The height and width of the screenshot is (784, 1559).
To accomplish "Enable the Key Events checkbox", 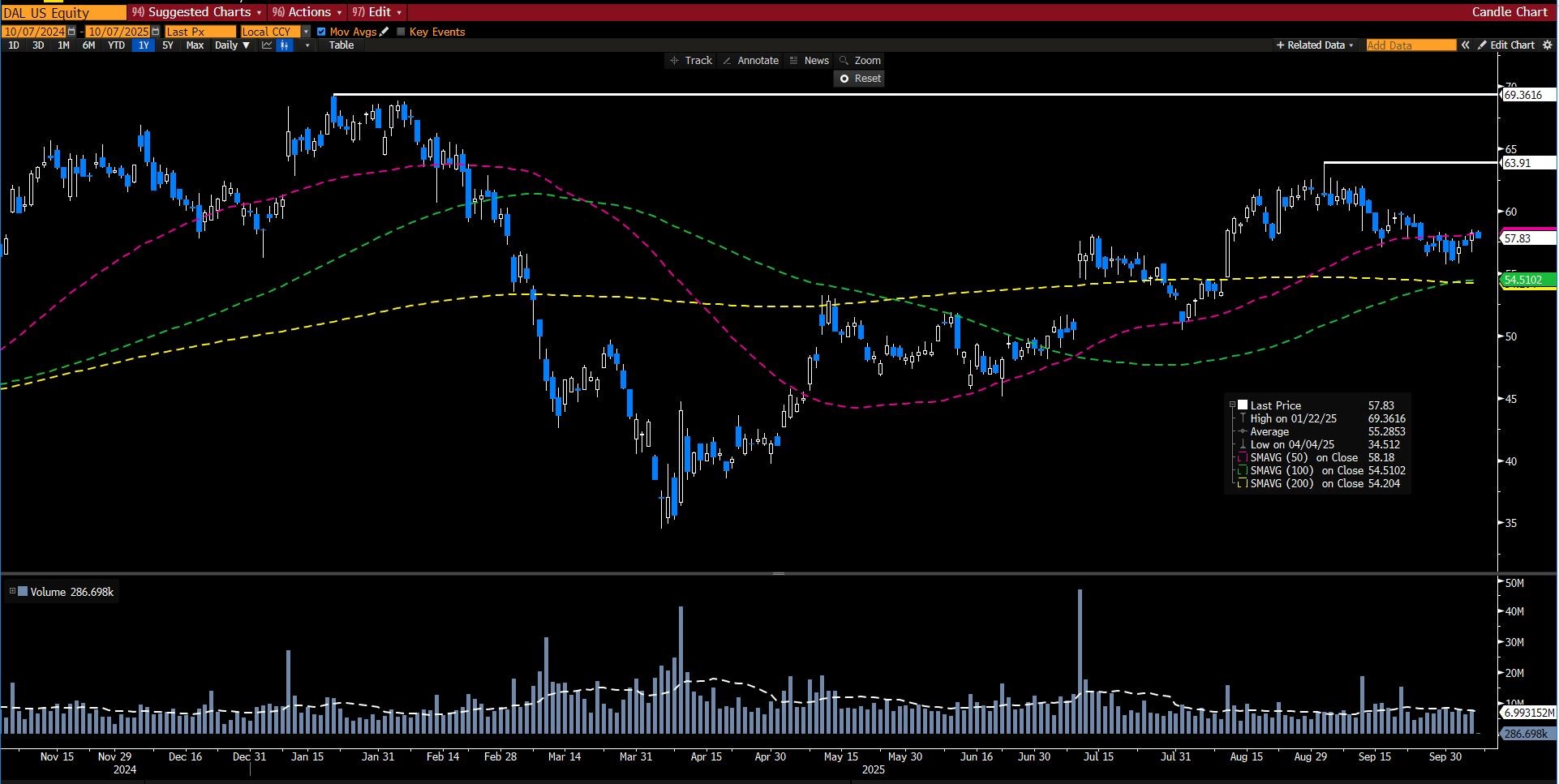I will (x=401, y=32).
